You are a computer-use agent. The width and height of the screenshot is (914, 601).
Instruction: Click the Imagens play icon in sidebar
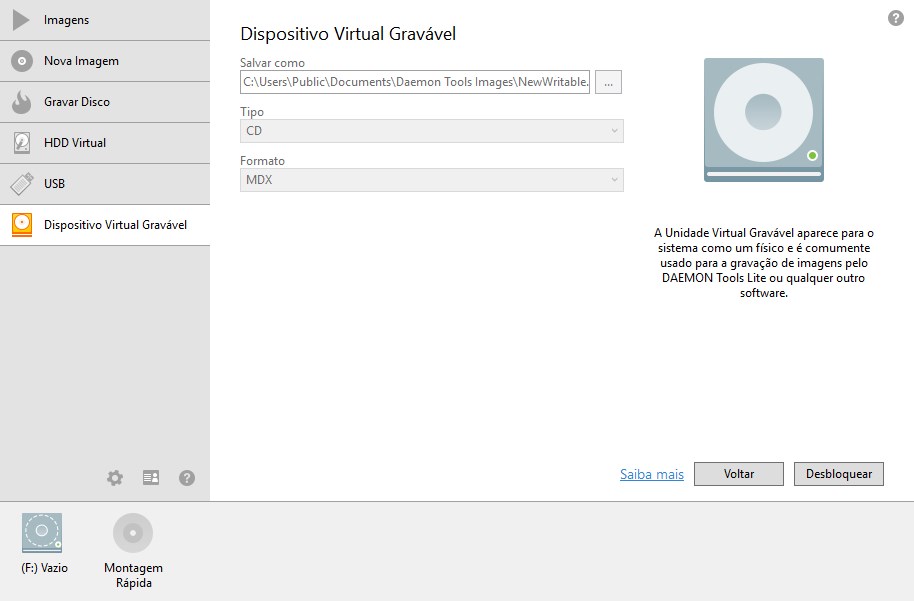[21, 20]
